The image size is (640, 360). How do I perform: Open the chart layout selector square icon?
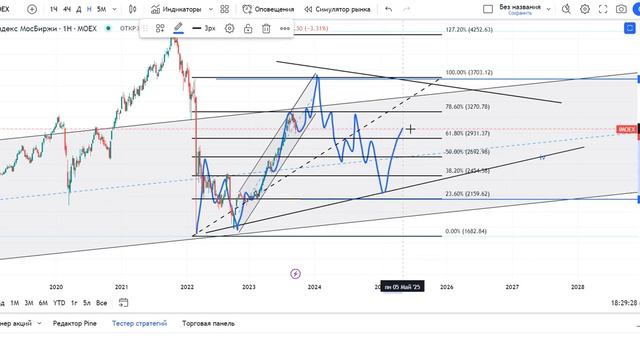488,9
